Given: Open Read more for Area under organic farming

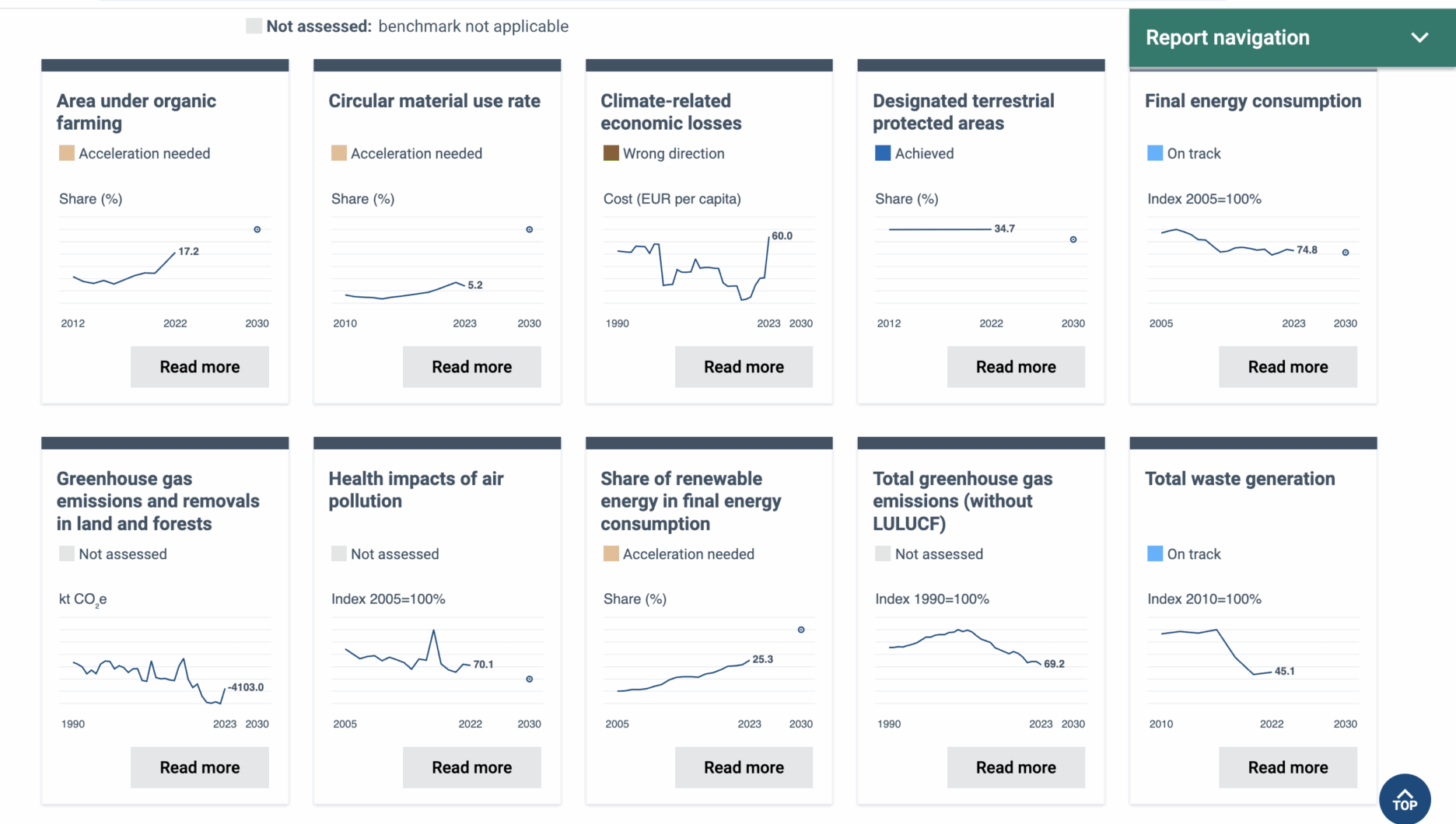Looking at the screenshot, I should (200, 367).
